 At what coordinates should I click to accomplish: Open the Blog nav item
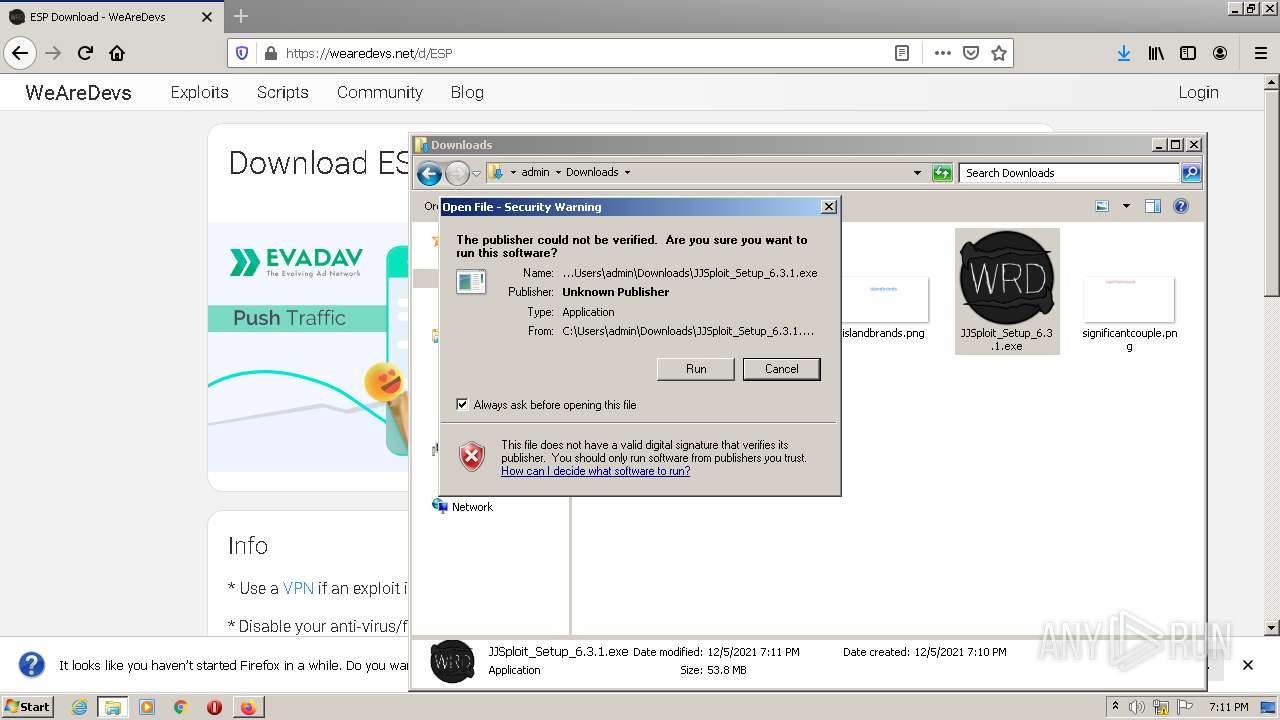point(467,92)
